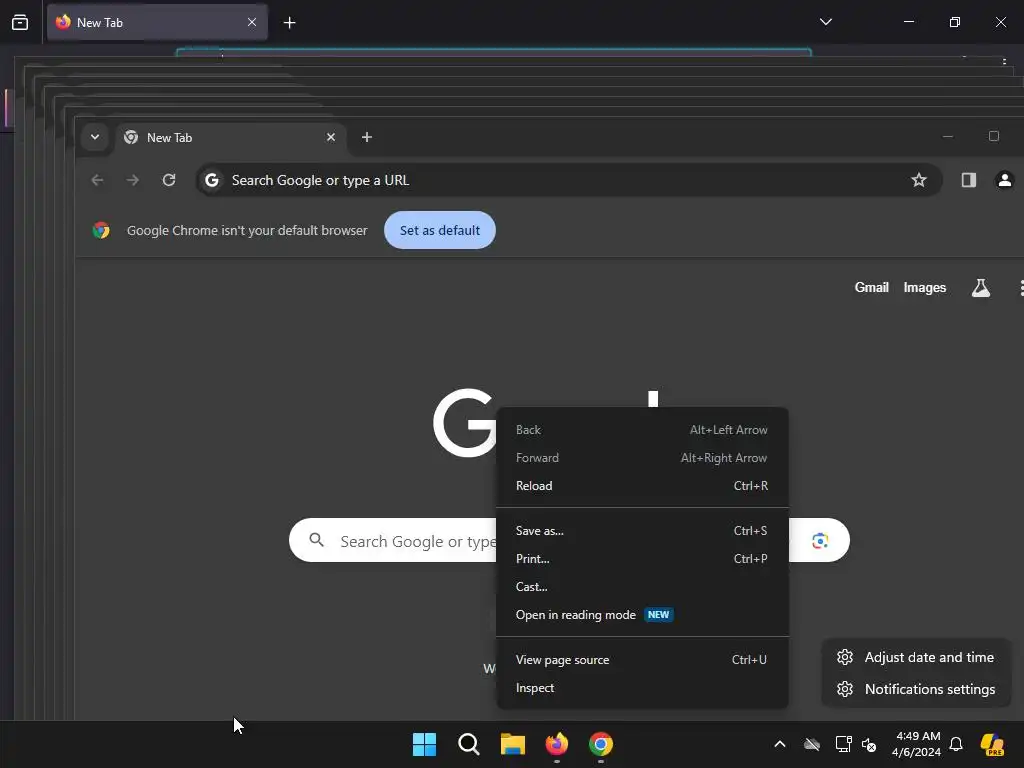The height and width of the screenshot is (768, 1024).
Task: Open Firefox recent browsing panel icon
Action: click(20, 22)
